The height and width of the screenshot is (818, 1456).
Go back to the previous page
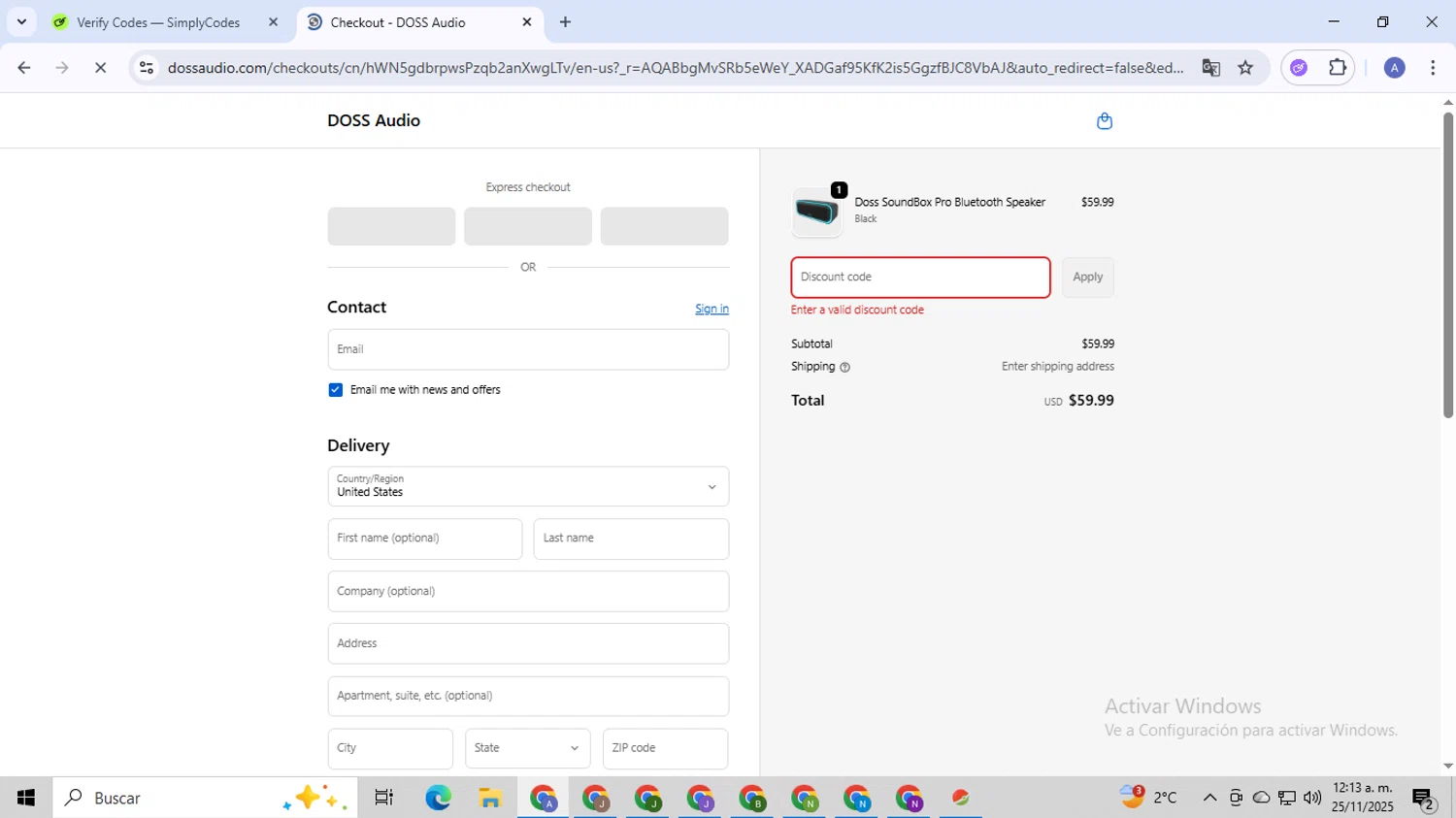(24, 68)
